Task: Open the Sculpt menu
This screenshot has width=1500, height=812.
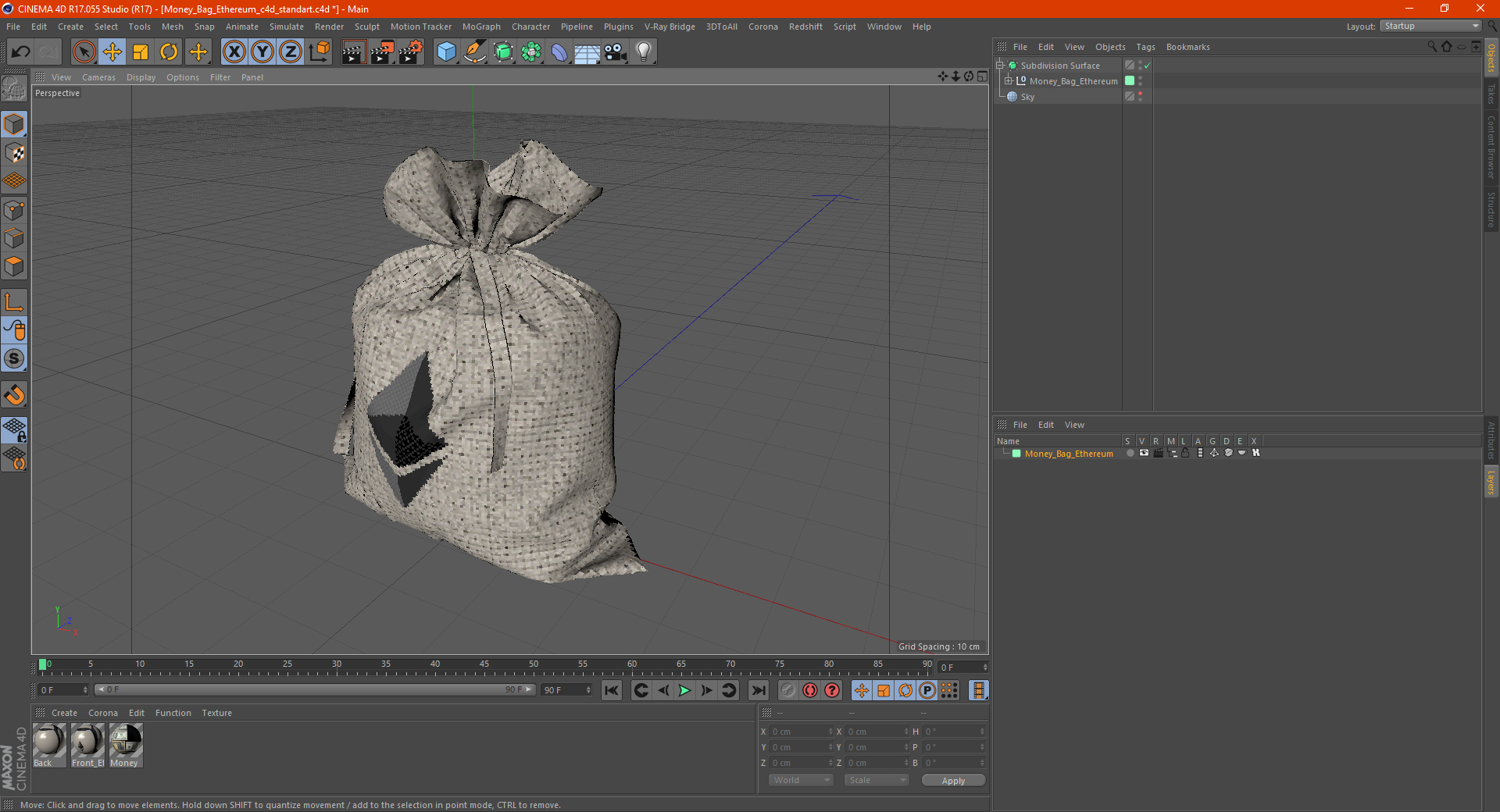Action: click(366, 27)
